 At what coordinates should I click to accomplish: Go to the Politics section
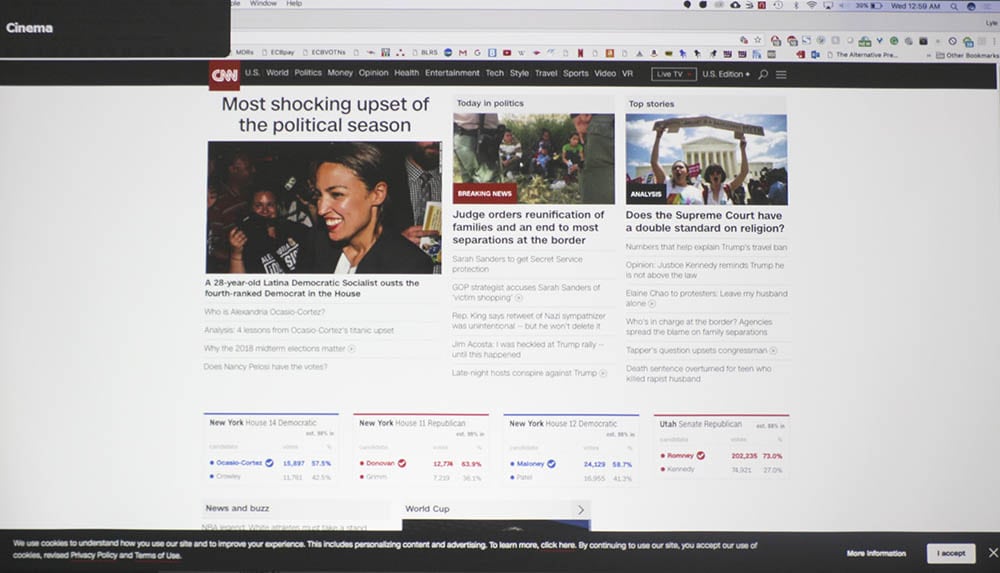308,73
